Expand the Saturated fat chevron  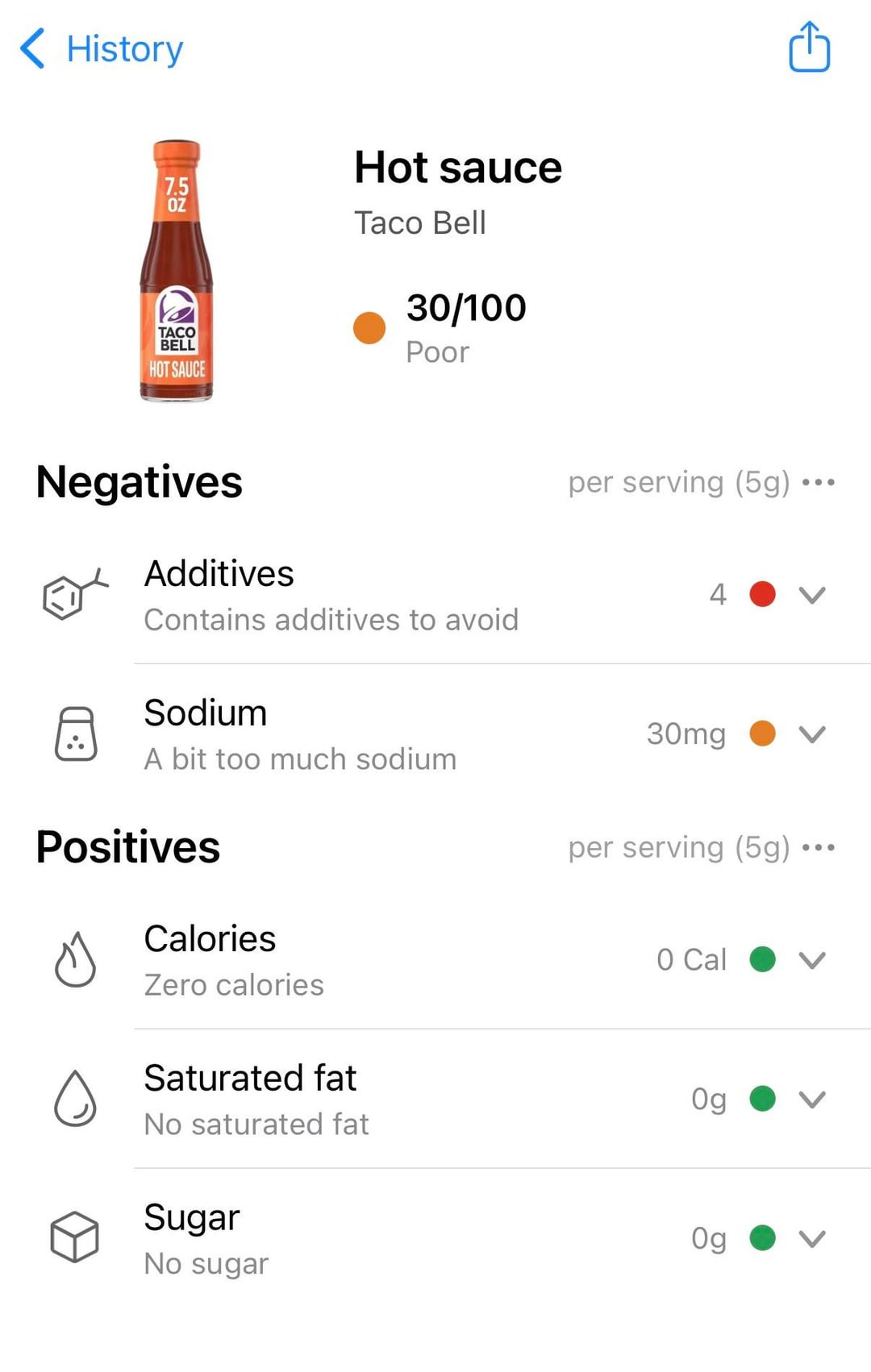811,1099
